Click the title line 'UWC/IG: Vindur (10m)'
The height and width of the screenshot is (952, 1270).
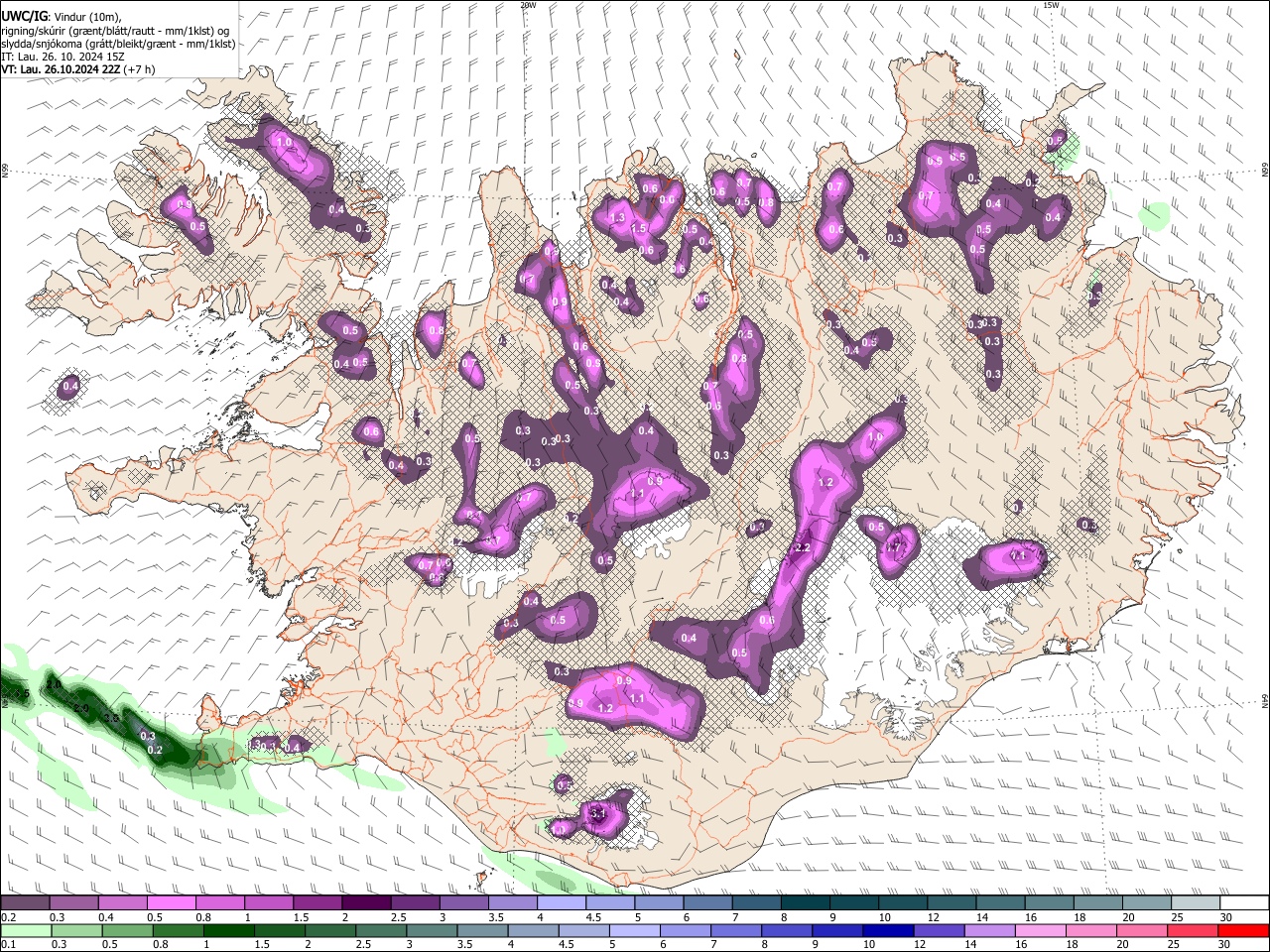coord(61,16)
